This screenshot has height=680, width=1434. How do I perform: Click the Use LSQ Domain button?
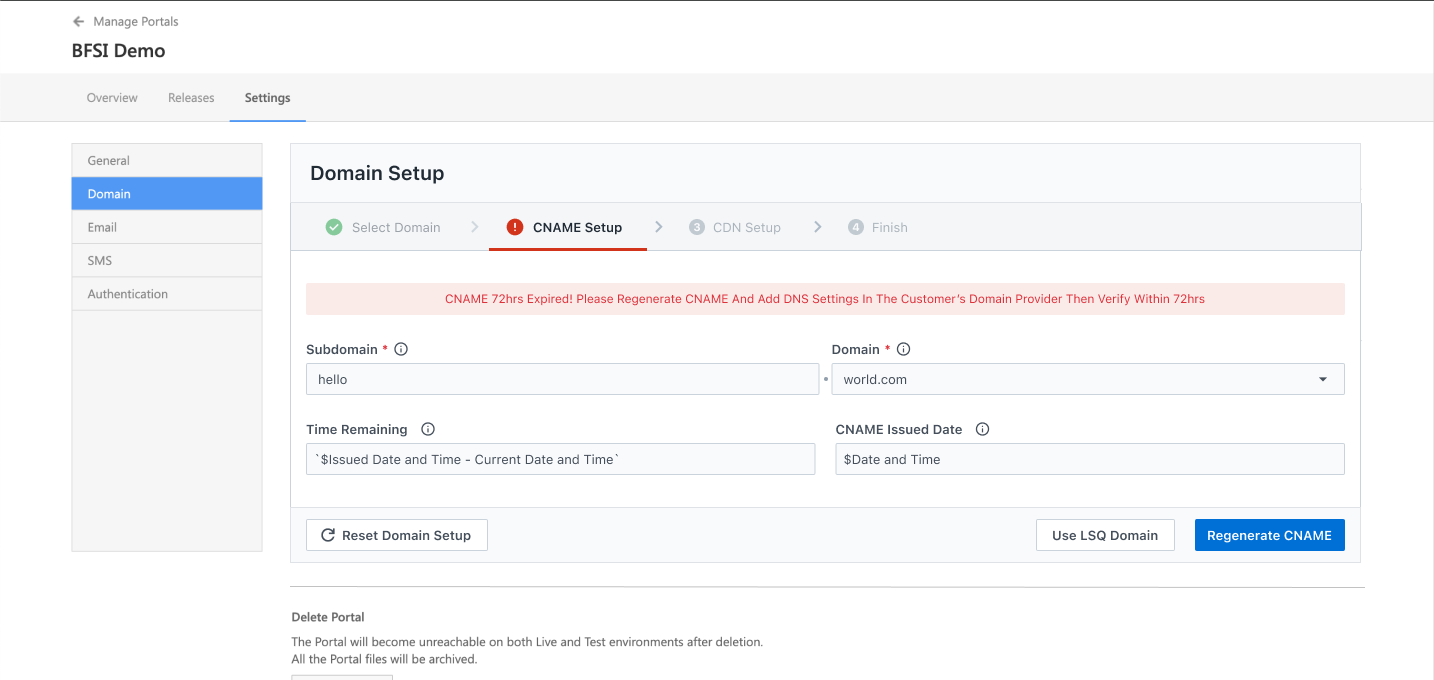tap(1105, 534)
